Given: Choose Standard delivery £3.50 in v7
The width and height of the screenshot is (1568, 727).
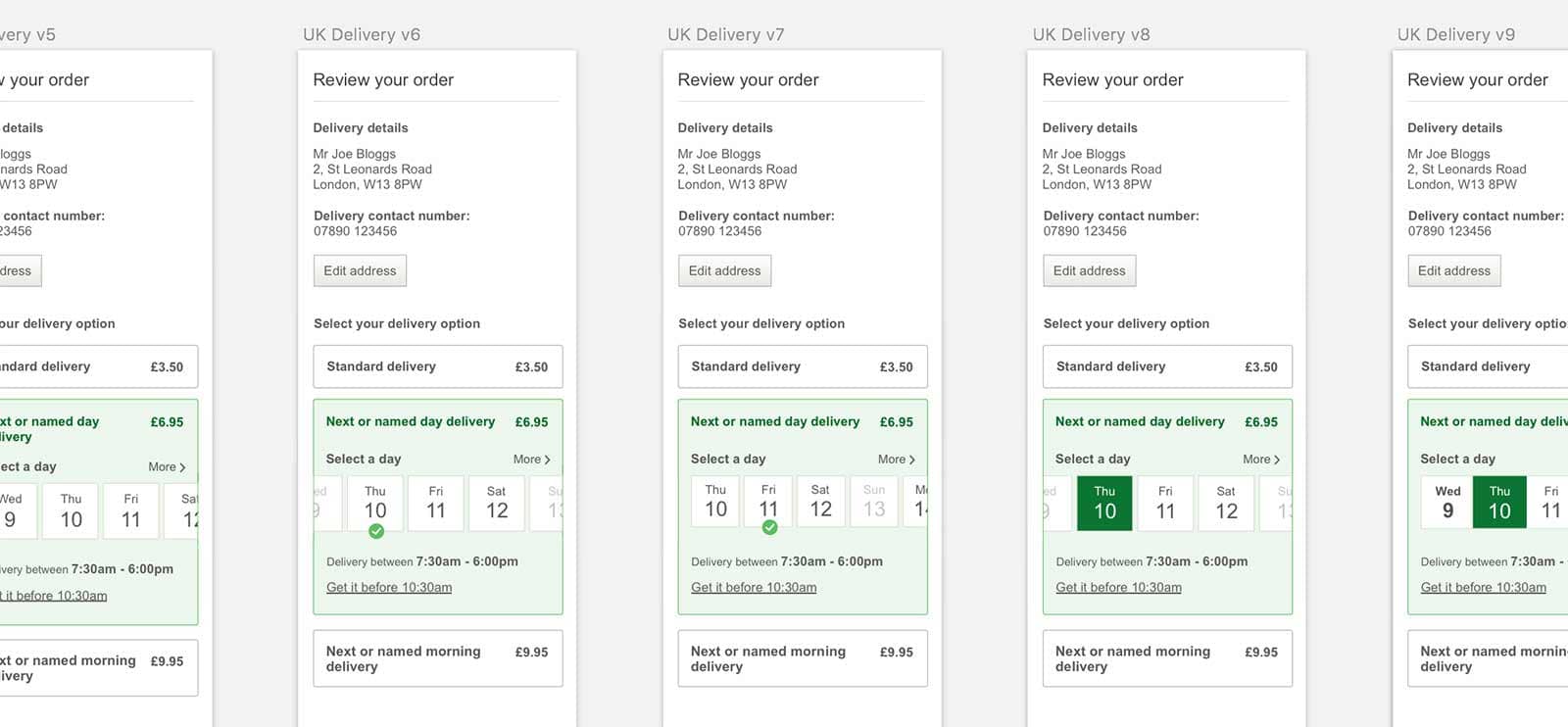Looking at the screenshot, I should (x=802, y=366).
